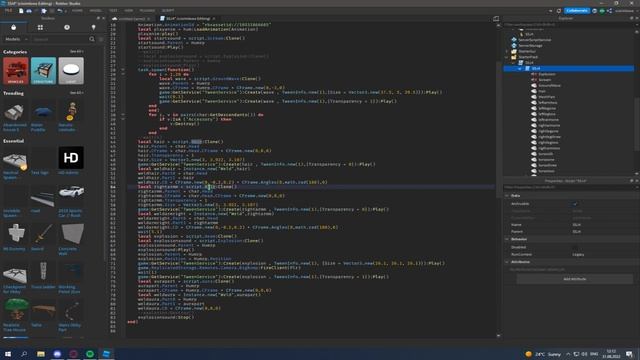Collapse the Data properties section
The image size is (640, 360).
pos(507,196)
